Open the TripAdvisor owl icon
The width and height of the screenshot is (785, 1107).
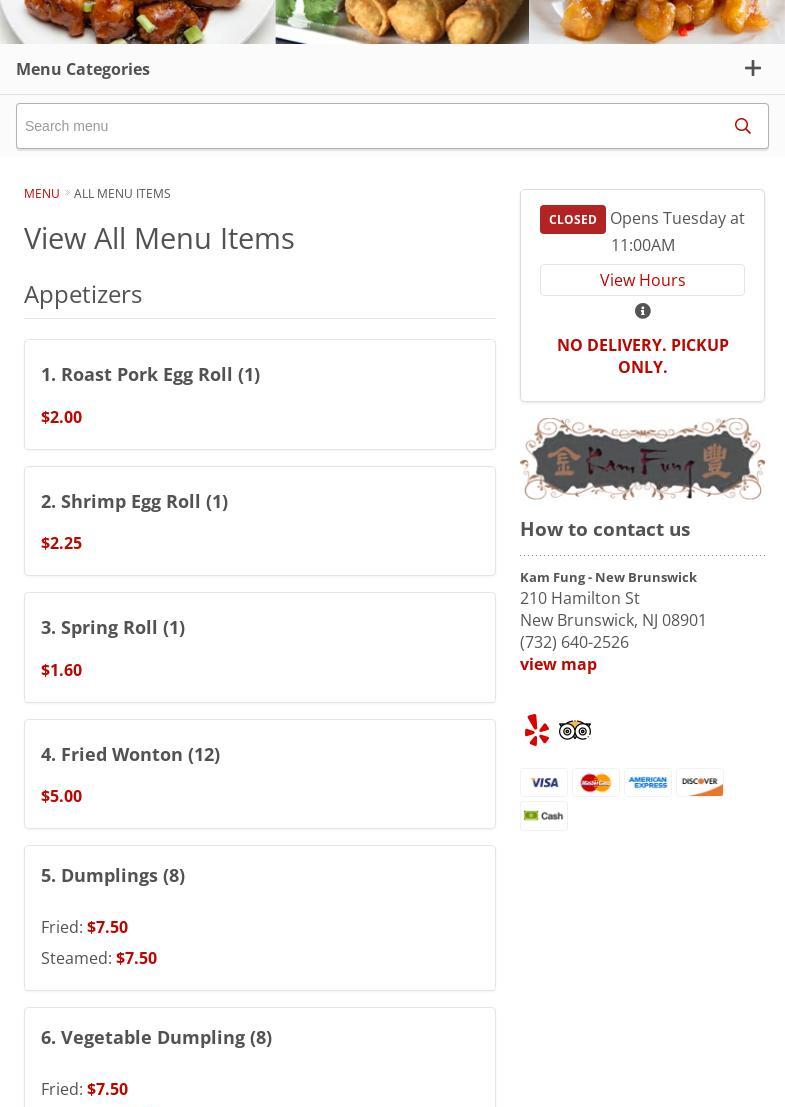[575, 730]
